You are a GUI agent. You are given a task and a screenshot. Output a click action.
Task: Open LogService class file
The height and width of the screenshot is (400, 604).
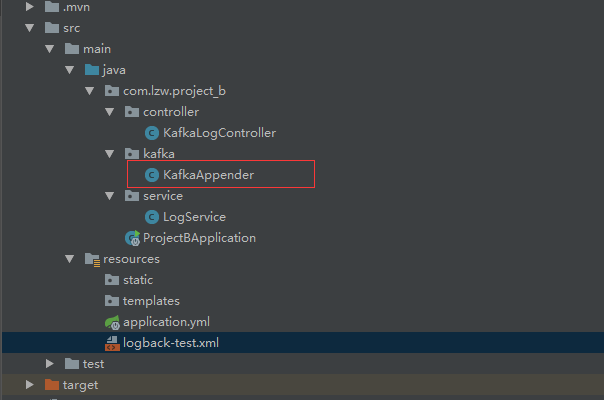pyautogui.click(x=195, y=217)
